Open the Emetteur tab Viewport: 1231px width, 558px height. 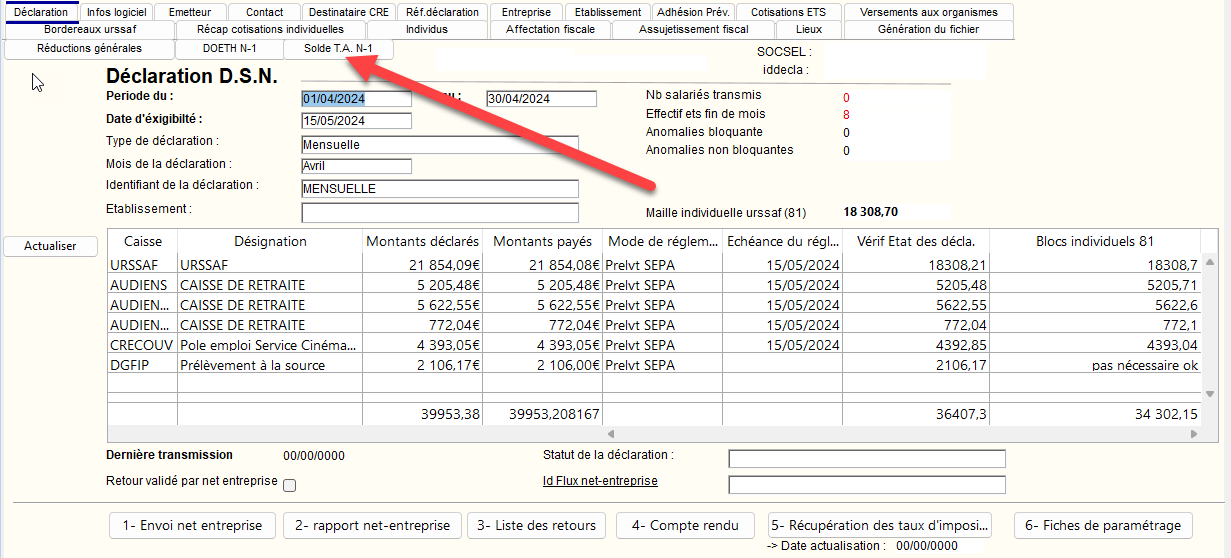click(x=190, y=12)
